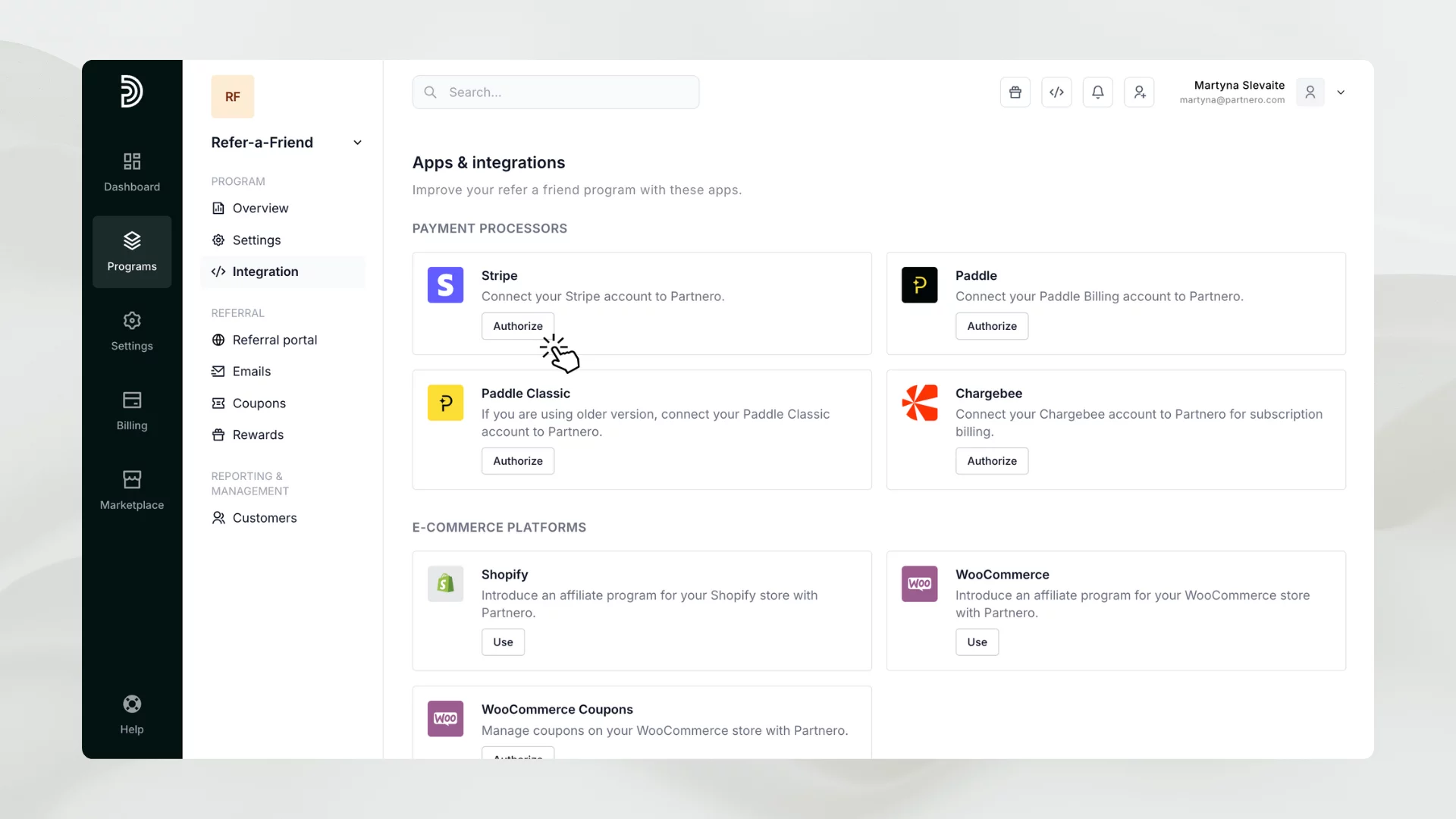Open notifications bell icon
The width and height of the screenshot is (1456, 819).
click(x=1097, y=93)
